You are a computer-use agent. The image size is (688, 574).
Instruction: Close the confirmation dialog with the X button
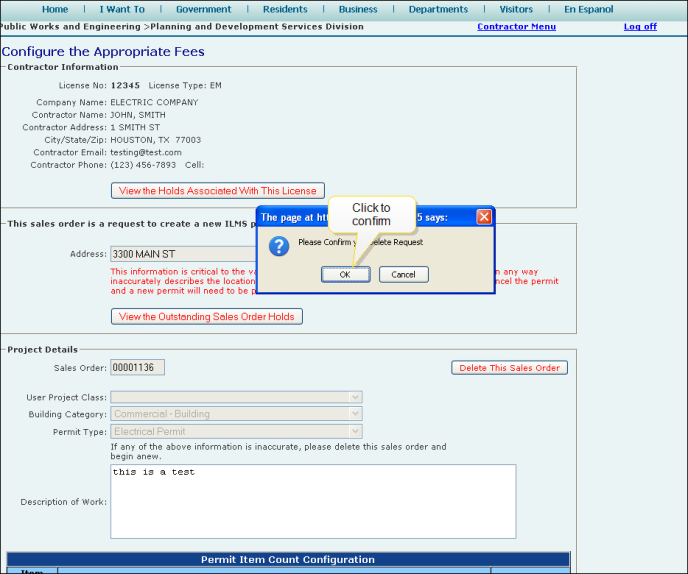pyautogui.click(x=484, y=217)
